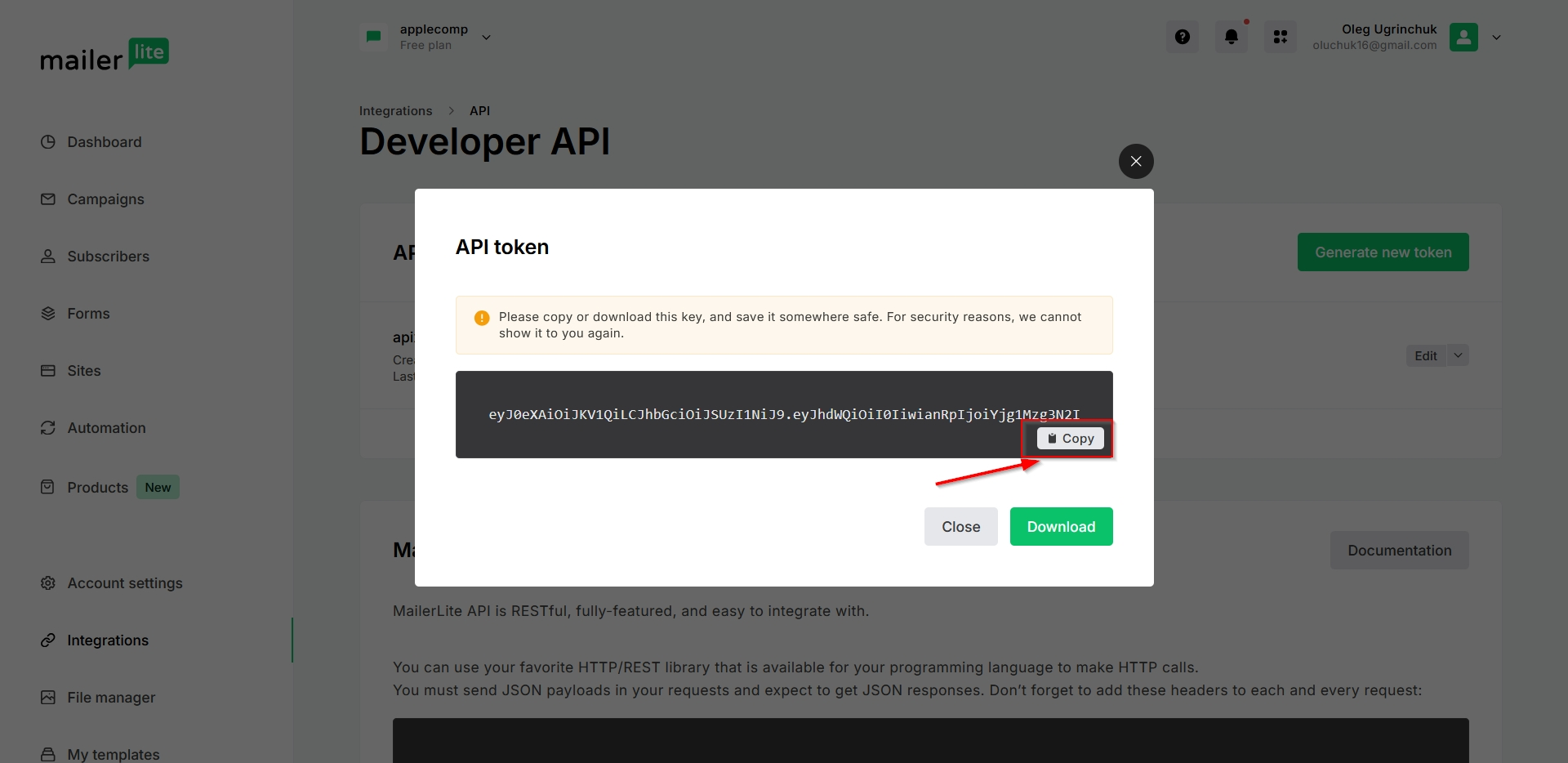Open My templates
Image resolution: width=1568 pixels, height=763 pixels.
(114, 754)
